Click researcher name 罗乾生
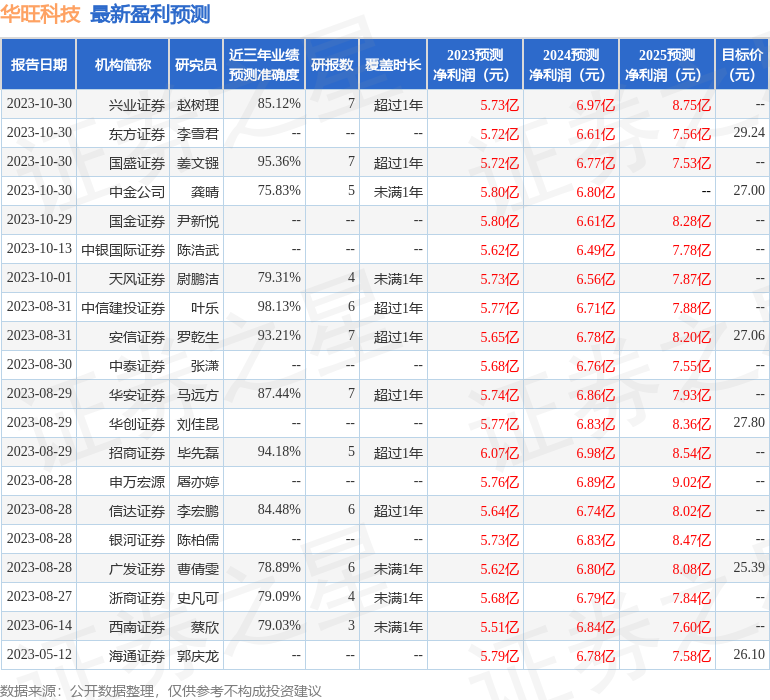 (197, 337)
